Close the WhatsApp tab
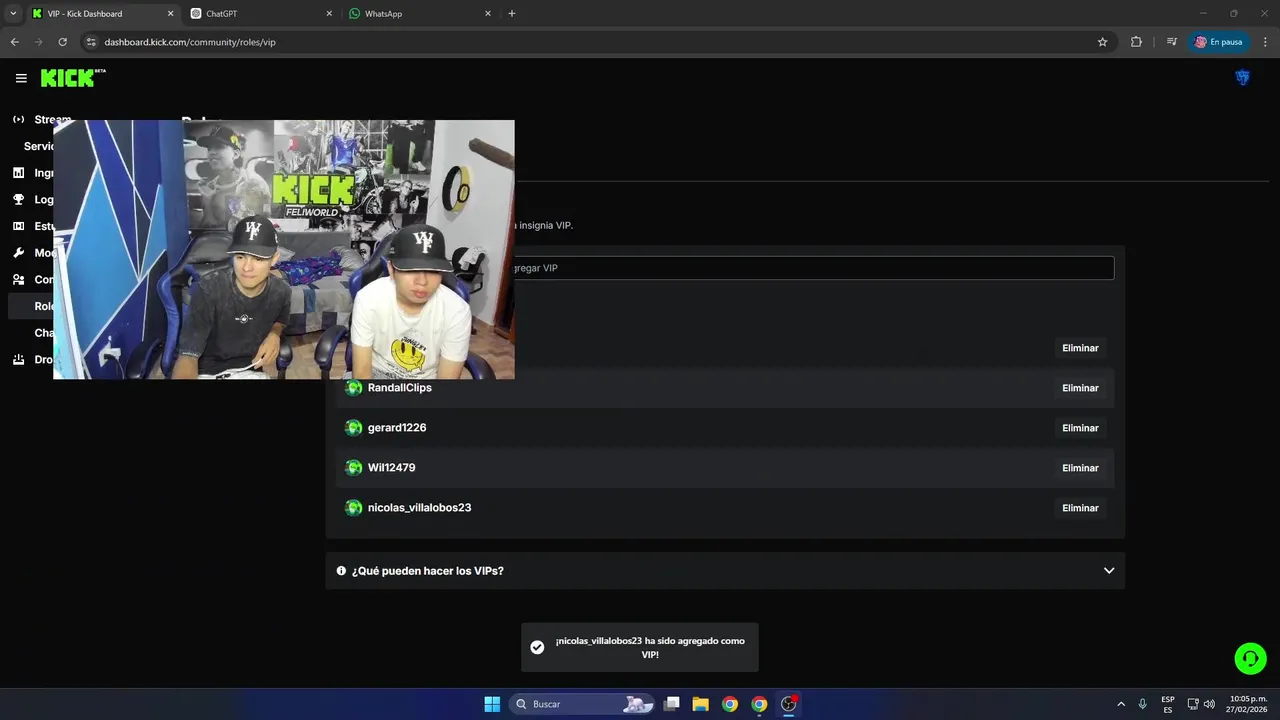This screenshot has width=1280, height=720. (x=488, y=14)
